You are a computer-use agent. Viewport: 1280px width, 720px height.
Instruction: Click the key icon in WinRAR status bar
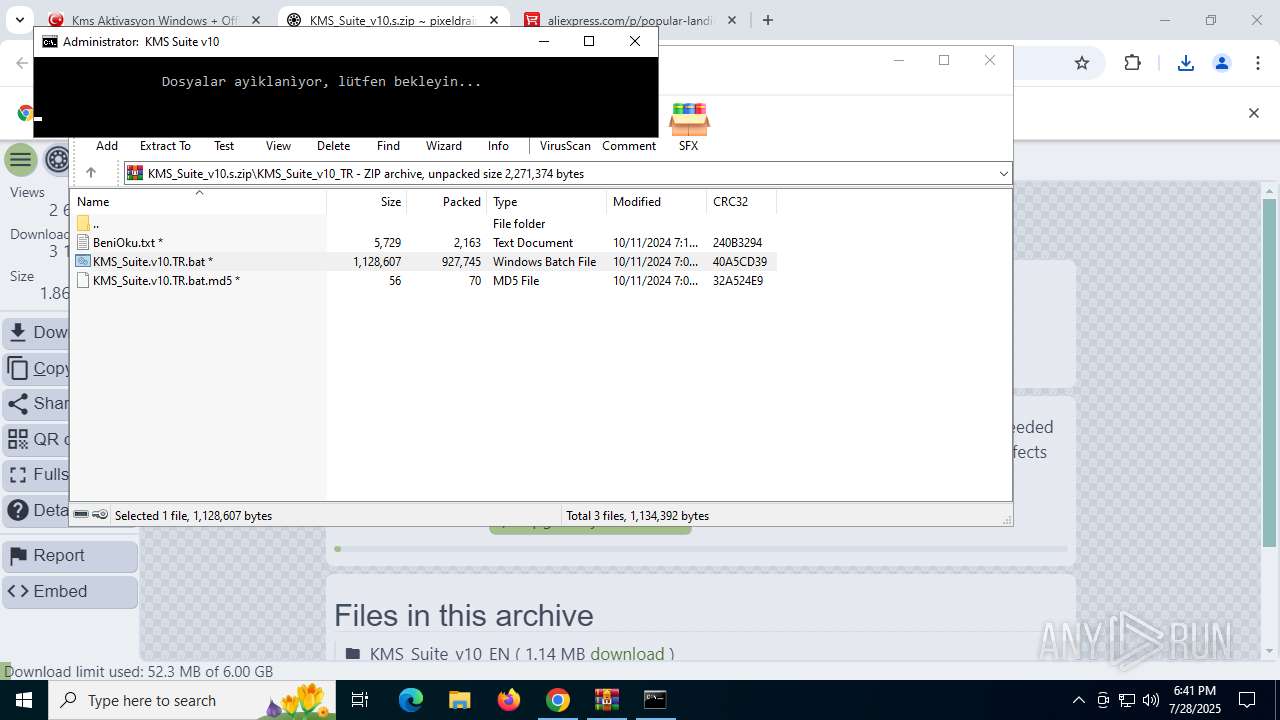(100, 515)
